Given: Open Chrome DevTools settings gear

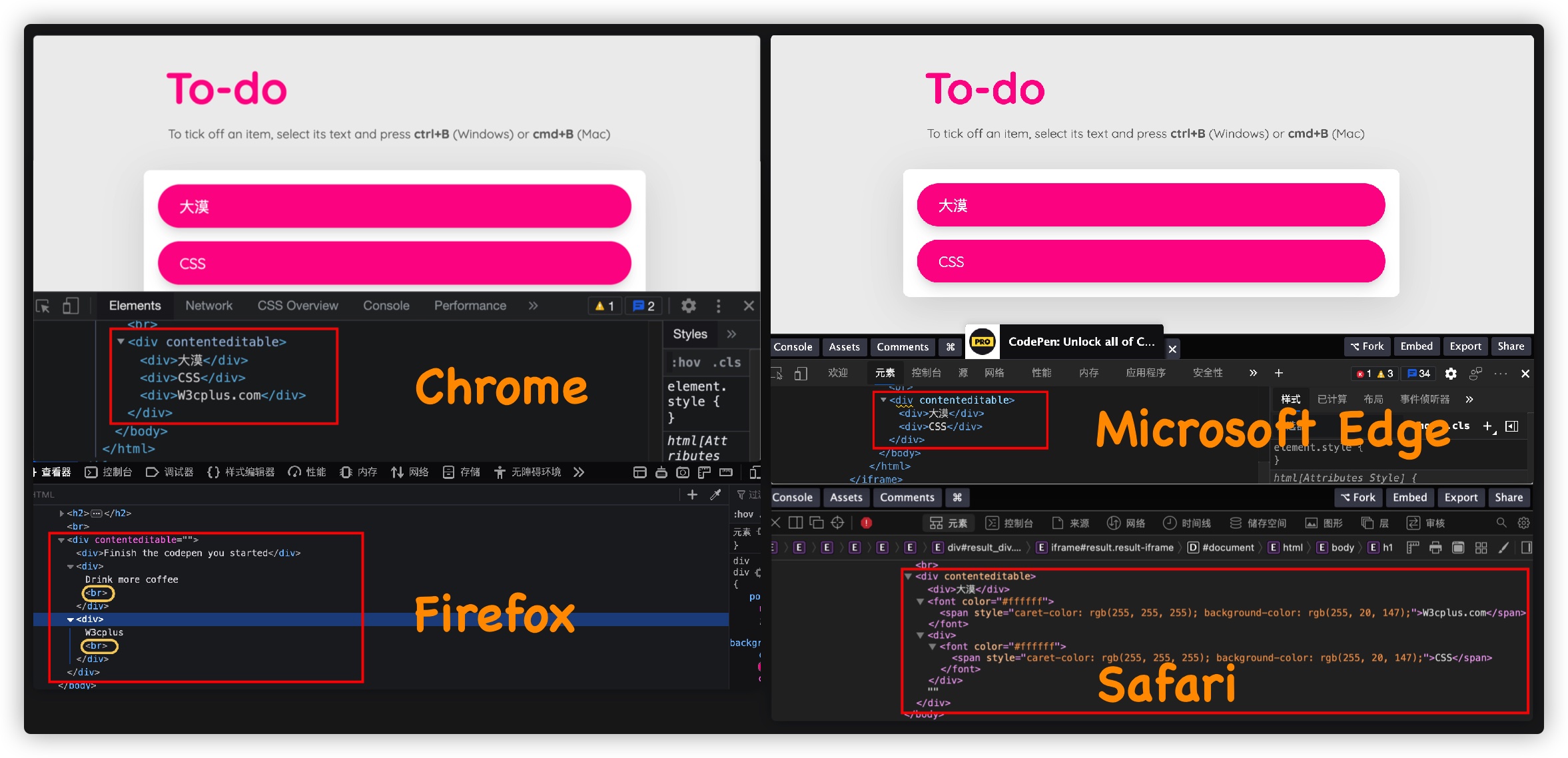Looking at the screenshot, I should click(688, 306).
